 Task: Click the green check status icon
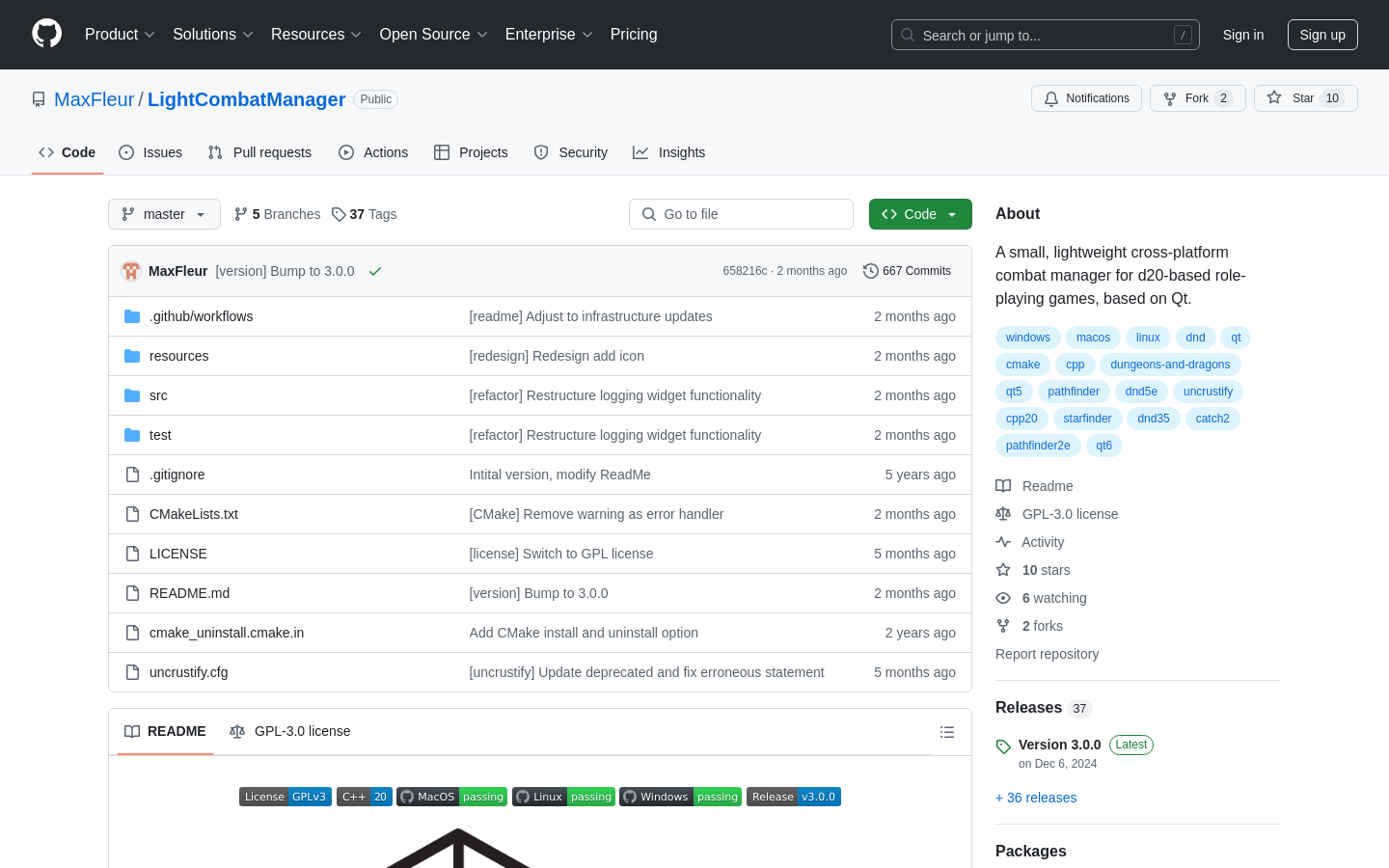tap(375, 271)
